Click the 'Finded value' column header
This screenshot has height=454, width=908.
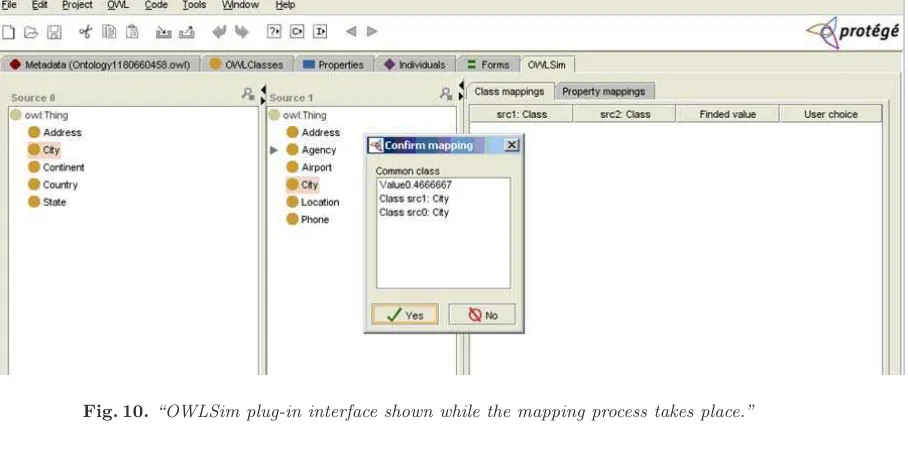tap(728, 114)
